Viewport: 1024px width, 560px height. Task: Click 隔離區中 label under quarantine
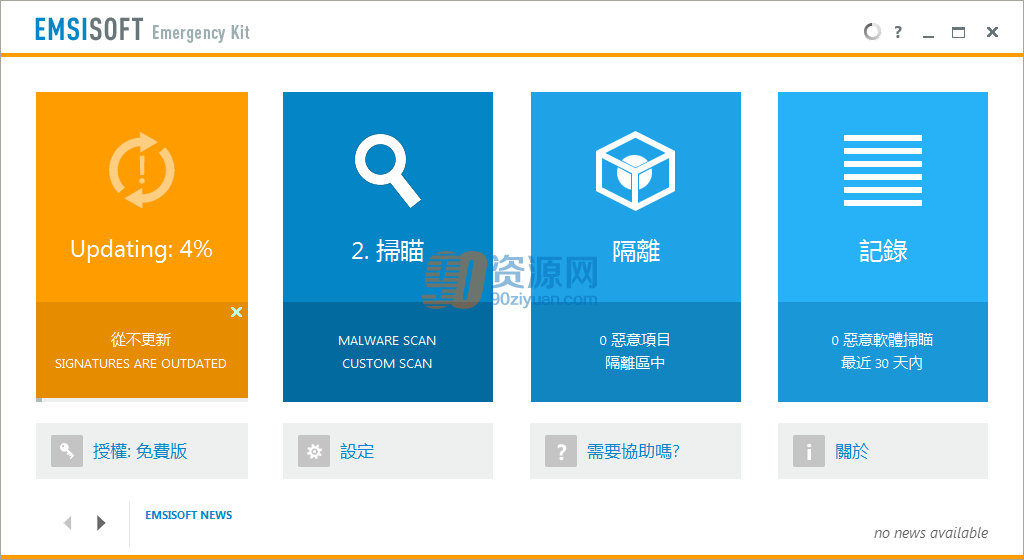(x=635, y=363)
